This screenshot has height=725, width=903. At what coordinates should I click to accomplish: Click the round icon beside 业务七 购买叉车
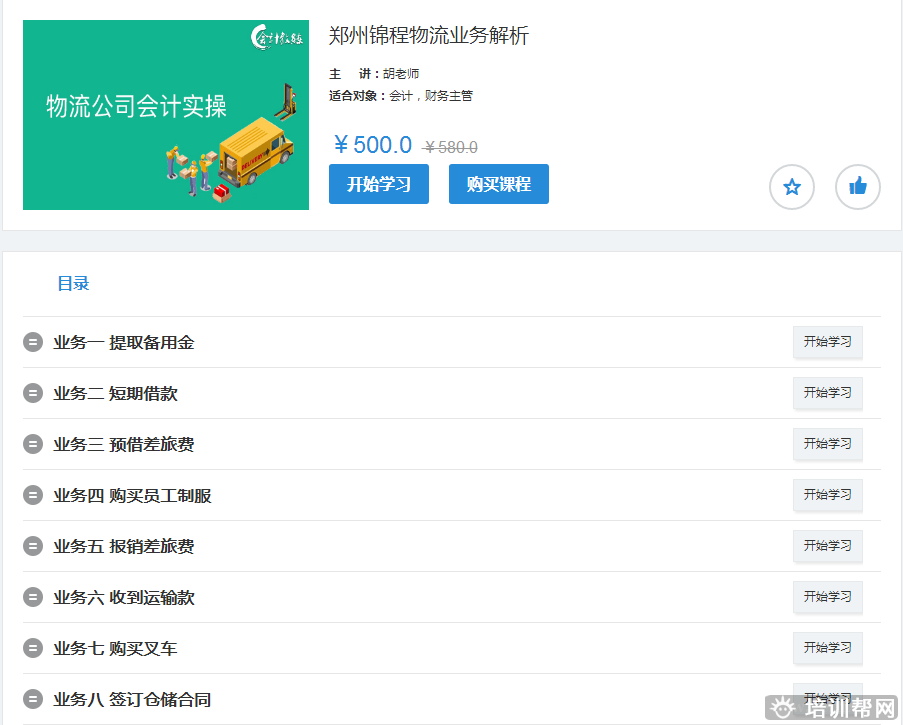33,648
